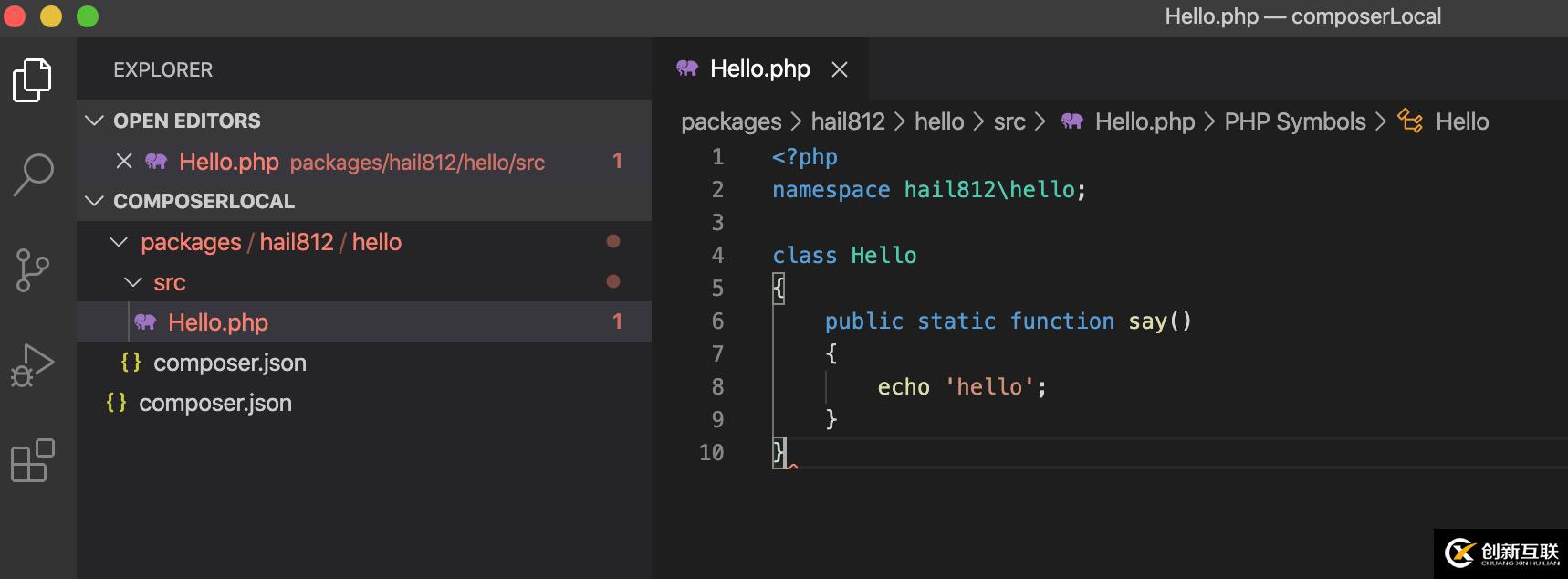Collapse the packages/hail812/hello folder
This screenshot has width=1568, height=579.
119,242
